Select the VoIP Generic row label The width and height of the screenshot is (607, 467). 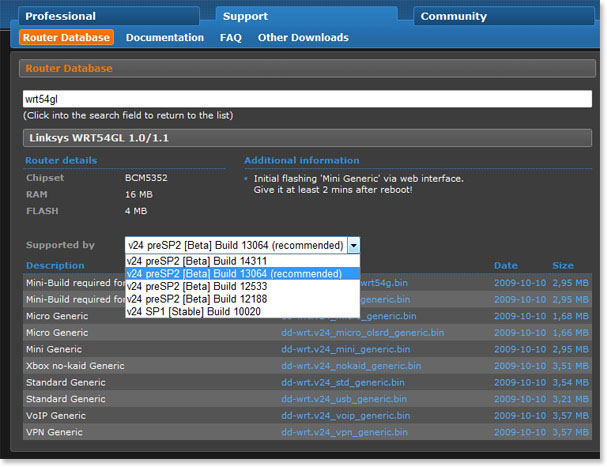pyautogui.click(x=56, y=416)
